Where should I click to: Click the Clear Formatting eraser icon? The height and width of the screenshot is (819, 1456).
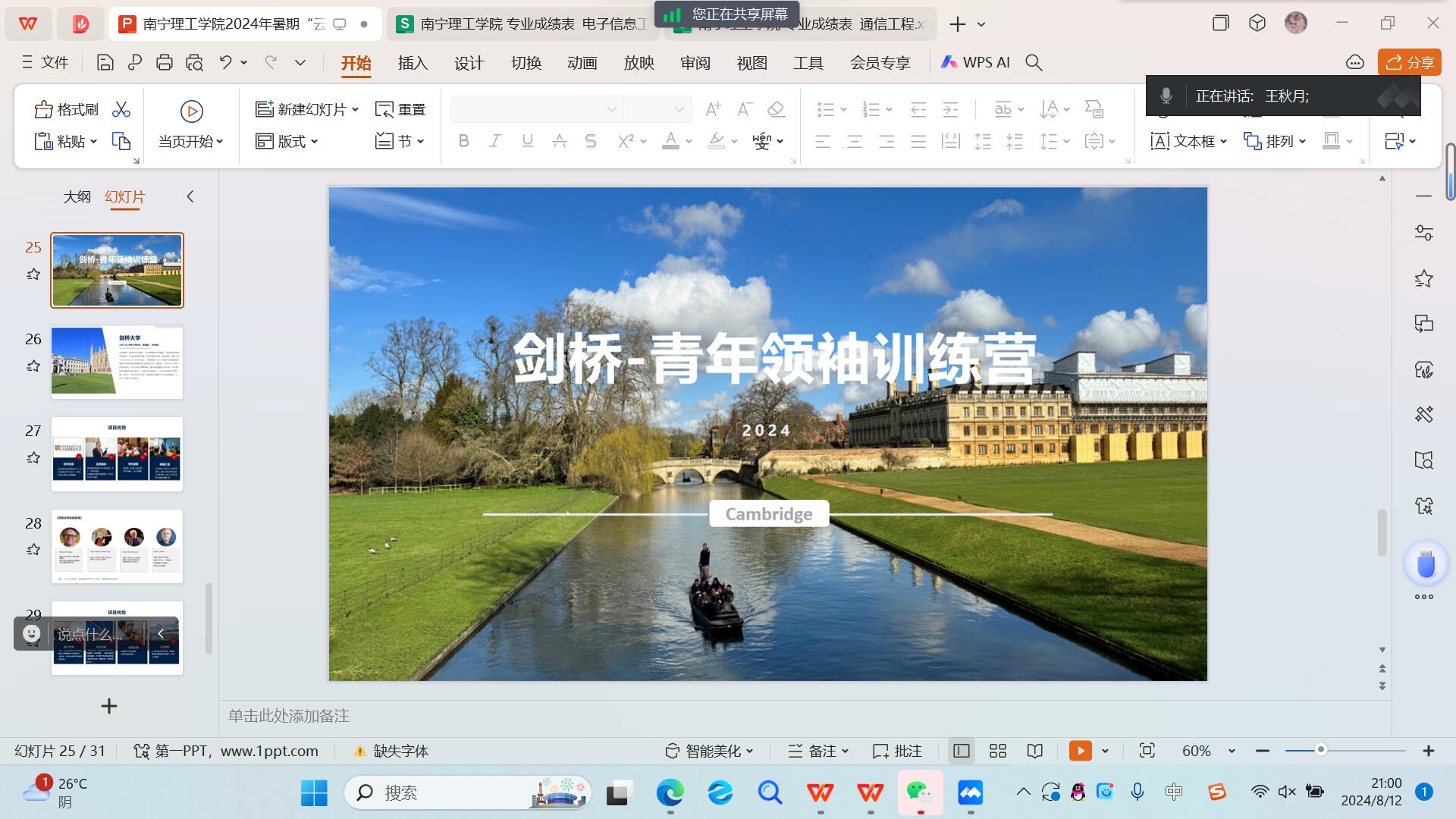(776, 110)
